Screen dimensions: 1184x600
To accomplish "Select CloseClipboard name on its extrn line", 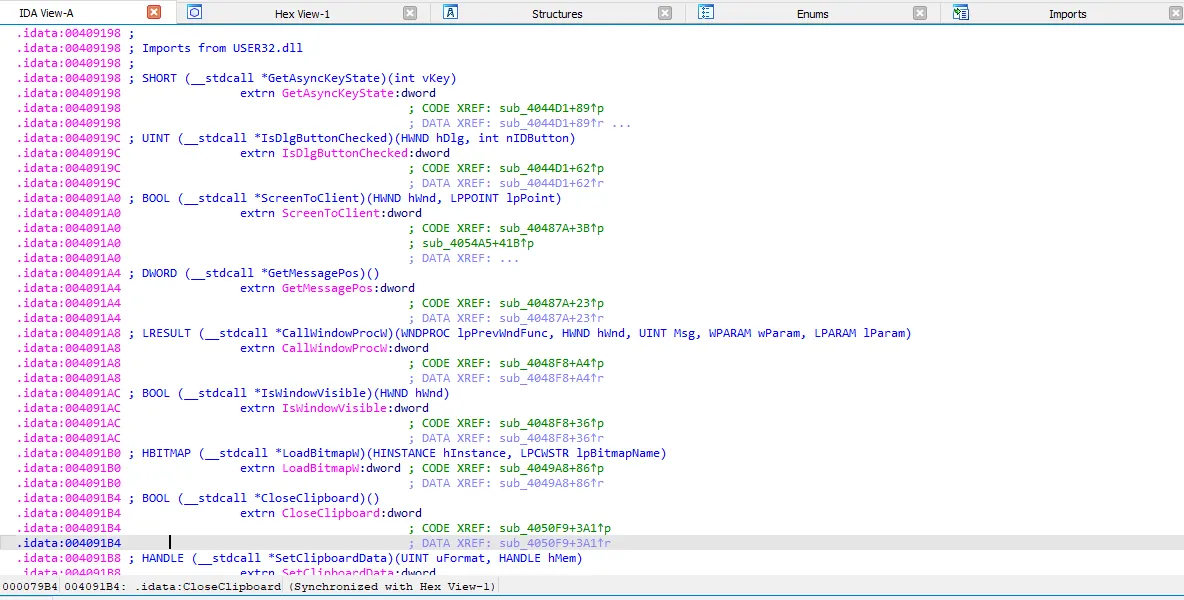I will (x=331, y=513).
